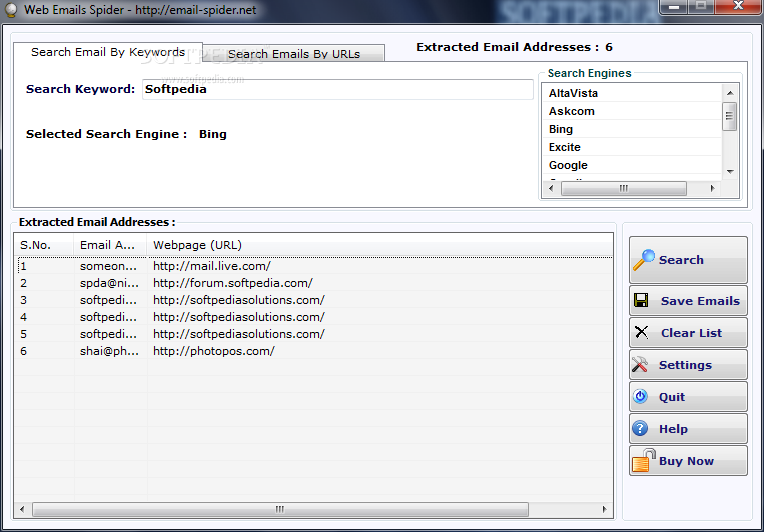Click the Quit button label
Image resolution: width=764 pixels, height=532 pixels.
[x=672, y=397]
